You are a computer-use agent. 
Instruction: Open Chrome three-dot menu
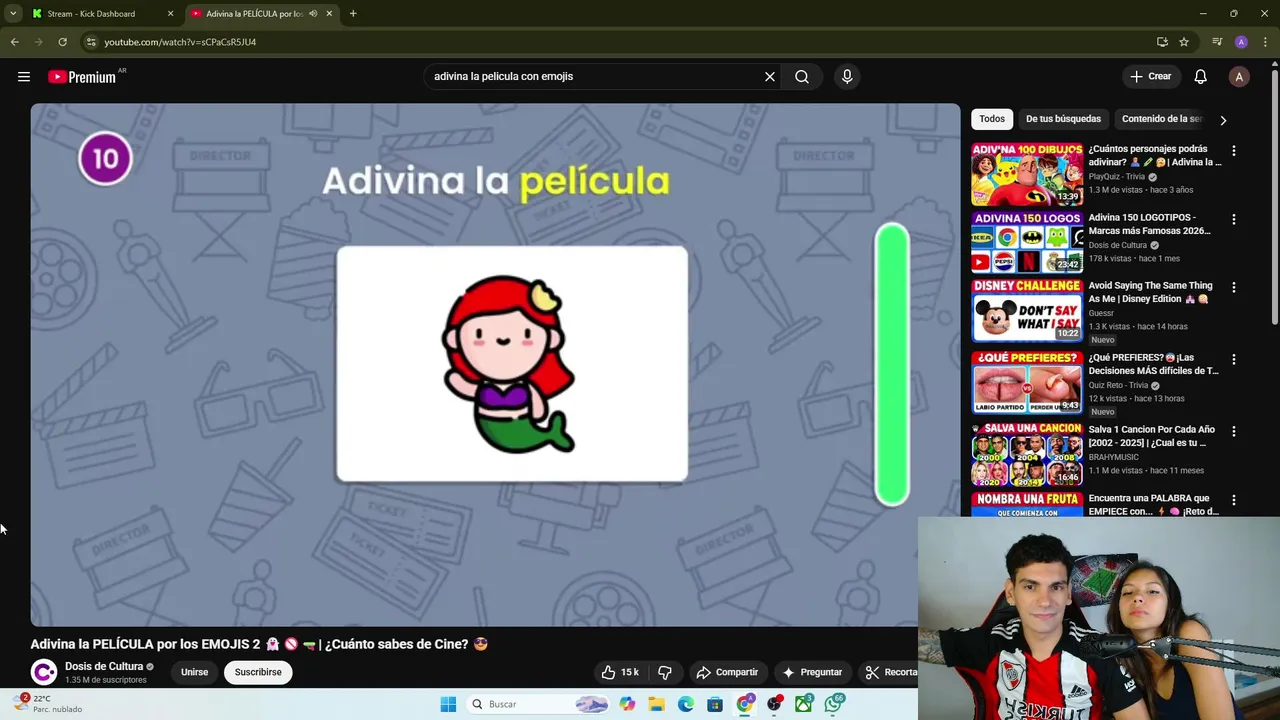[1265, 42]
